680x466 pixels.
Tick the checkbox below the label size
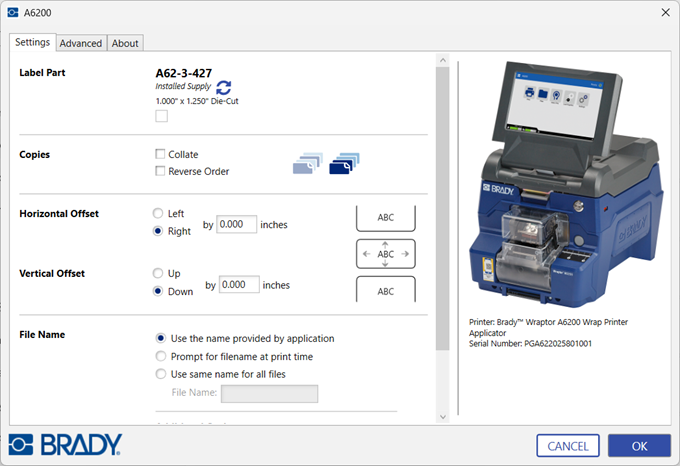pyautogui.click(x=162, y=117)
